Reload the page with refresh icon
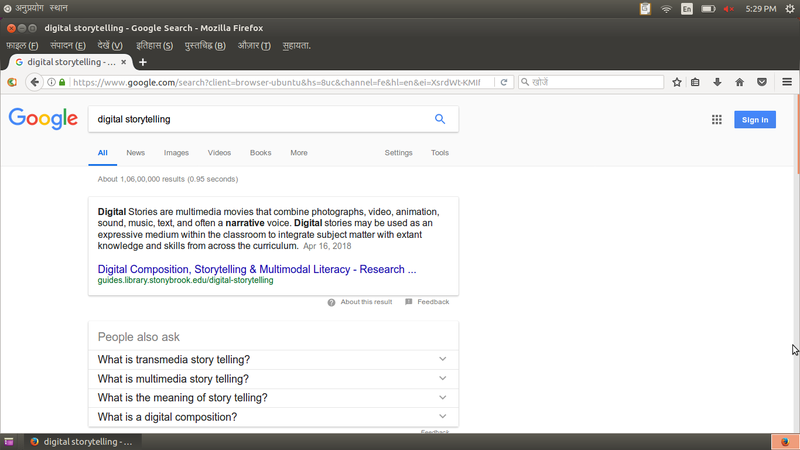Viewport: 800px width, 450px height. [504, 82]
